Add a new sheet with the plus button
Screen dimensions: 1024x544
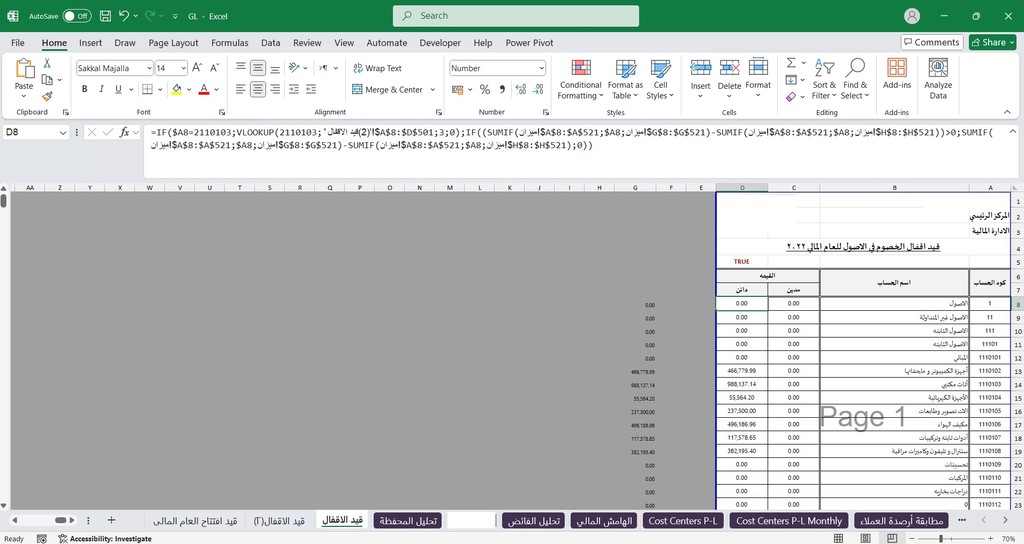coord(111,520)
